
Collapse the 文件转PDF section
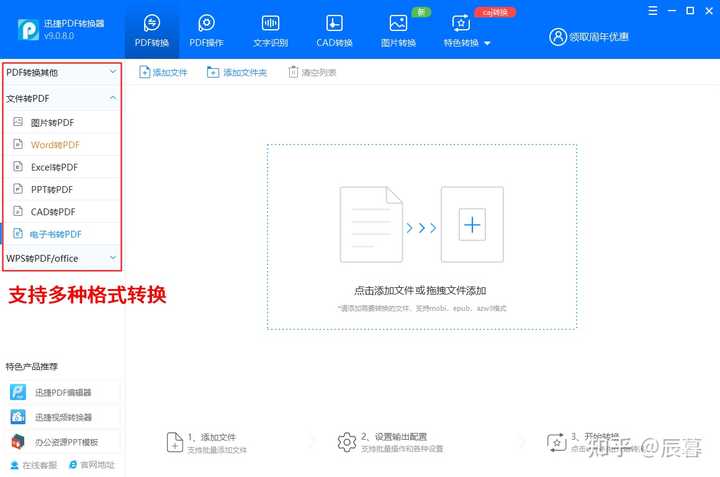click(x=62, y=98)
